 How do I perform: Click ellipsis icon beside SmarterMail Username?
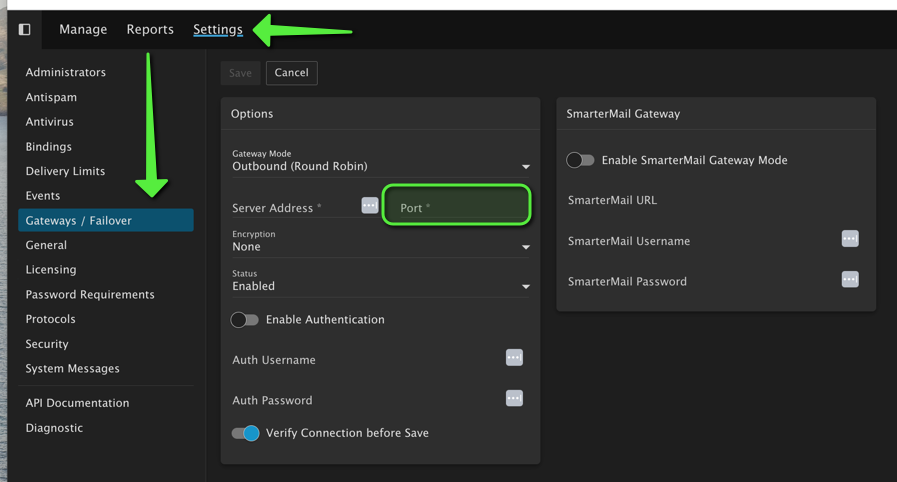[x=849, y=239]
